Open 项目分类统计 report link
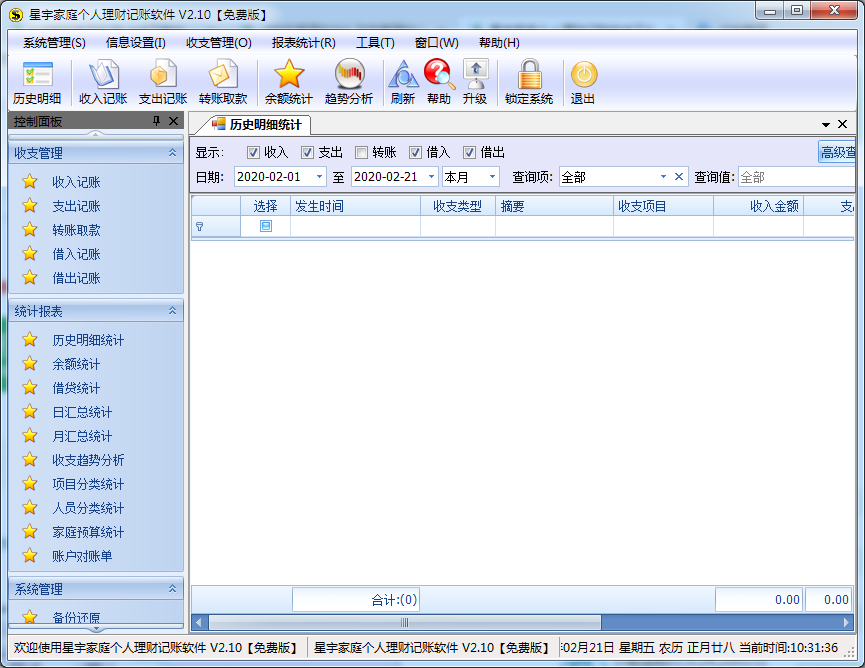This screenshot has width=865, height=668. pos(88,484)
